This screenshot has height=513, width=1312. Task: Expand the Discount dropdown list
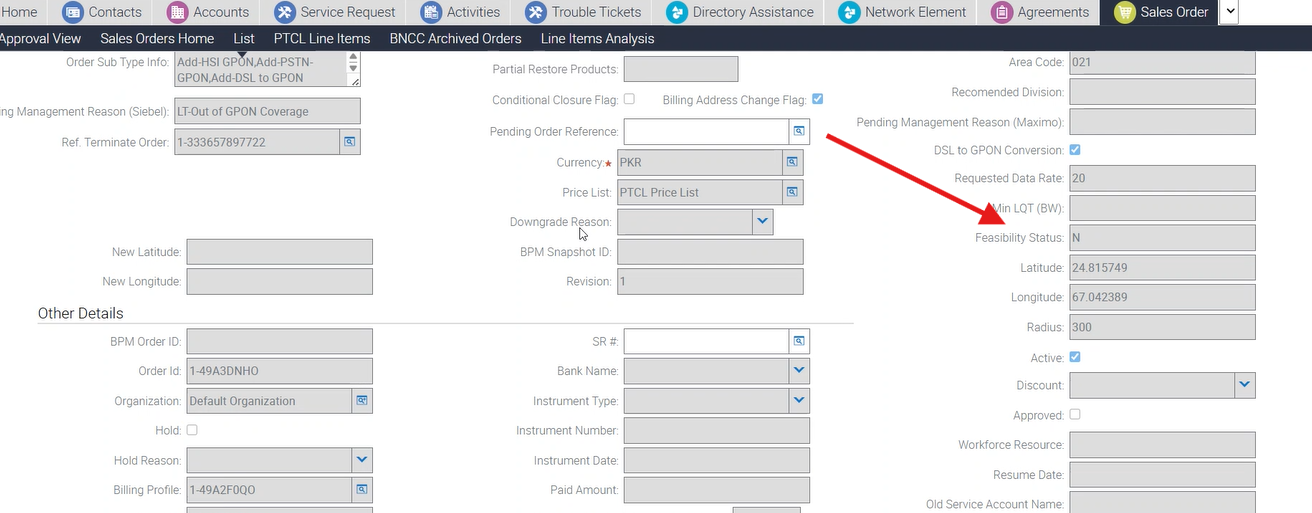[x=1244, y=385]
